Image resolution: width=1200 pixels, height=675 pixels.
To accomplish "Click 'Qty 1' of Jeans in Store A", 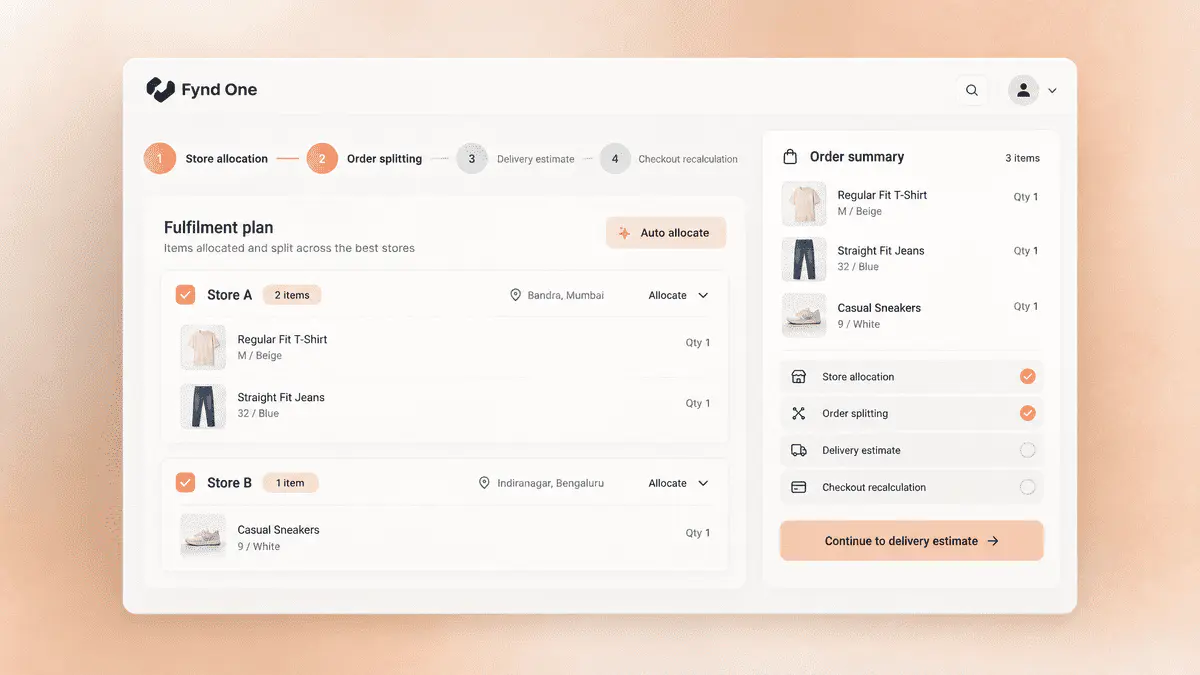I will [698, 403].
